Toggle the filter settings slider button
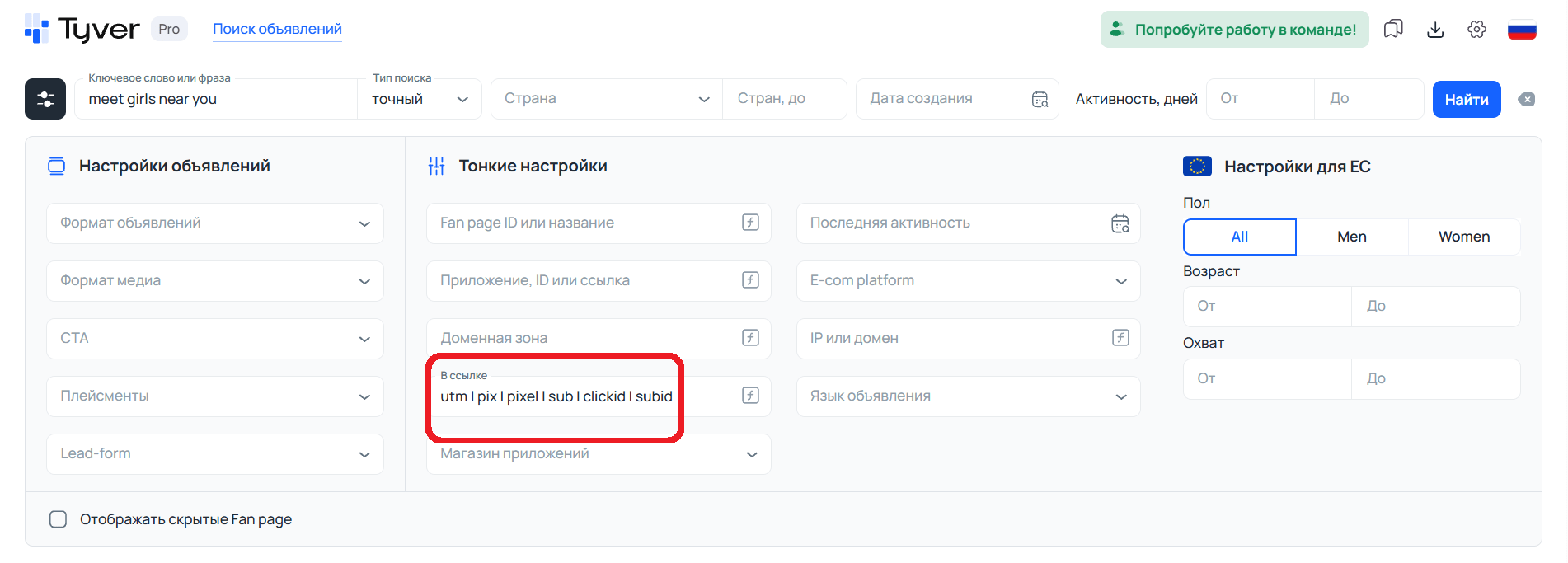 (x=45, y=99)
